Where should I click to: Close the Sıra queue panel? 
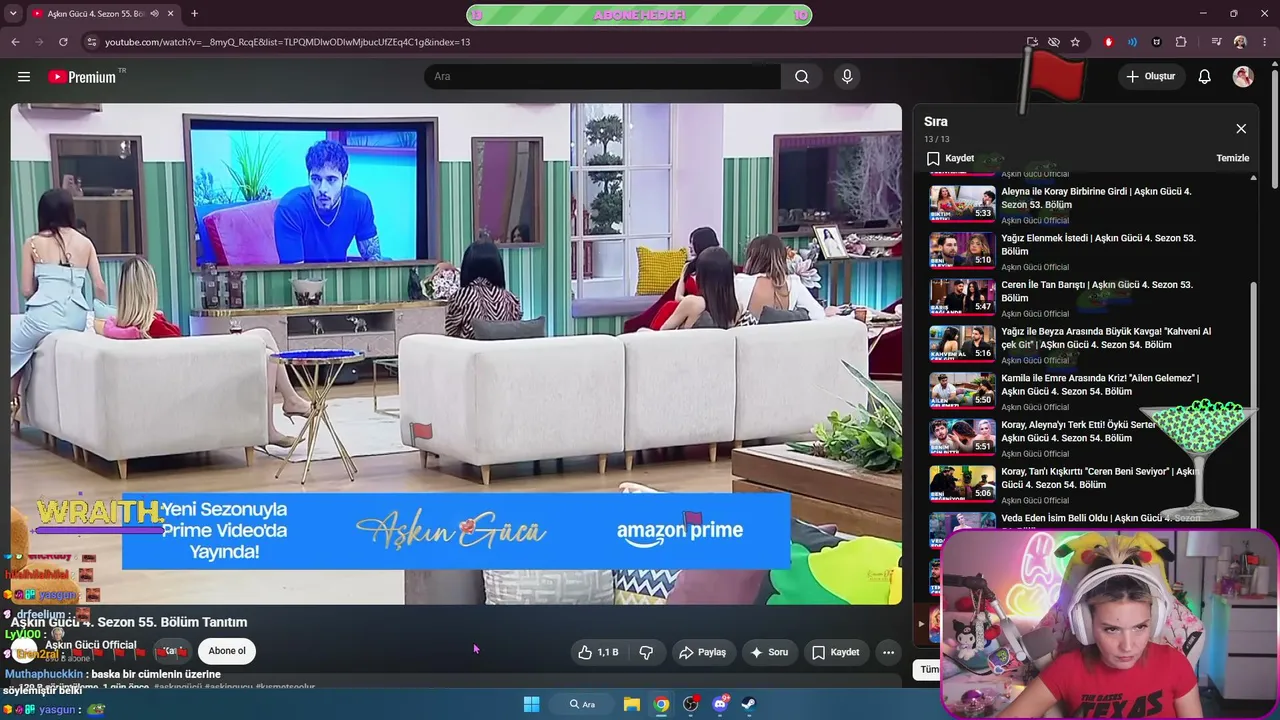pos(1241,129)
